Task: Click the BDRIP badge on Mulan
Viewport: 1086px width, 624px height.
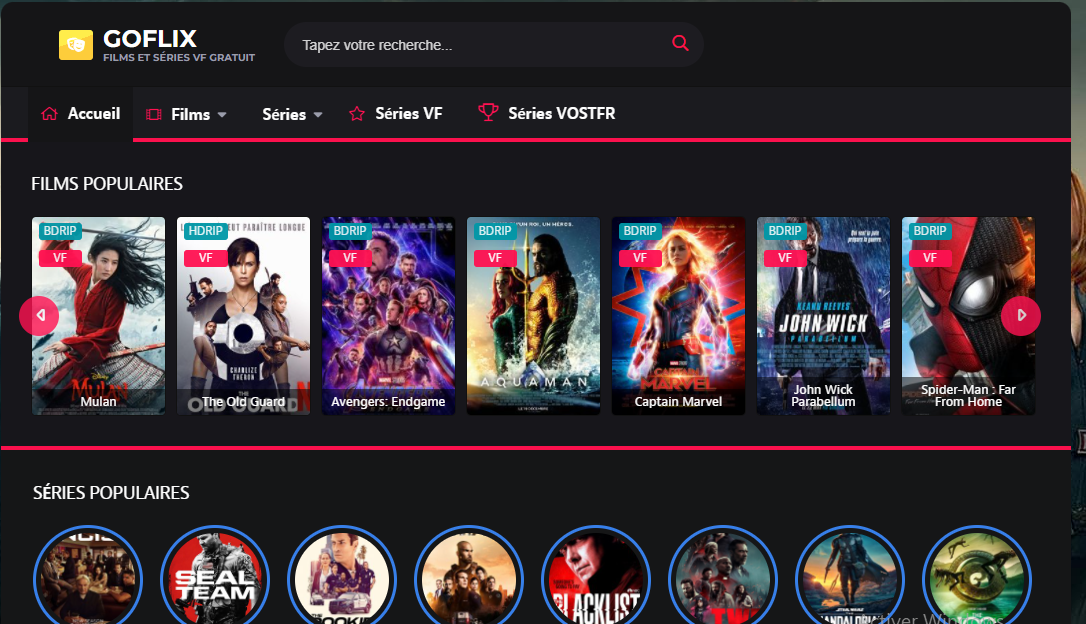Action: [x=60, y=231]
